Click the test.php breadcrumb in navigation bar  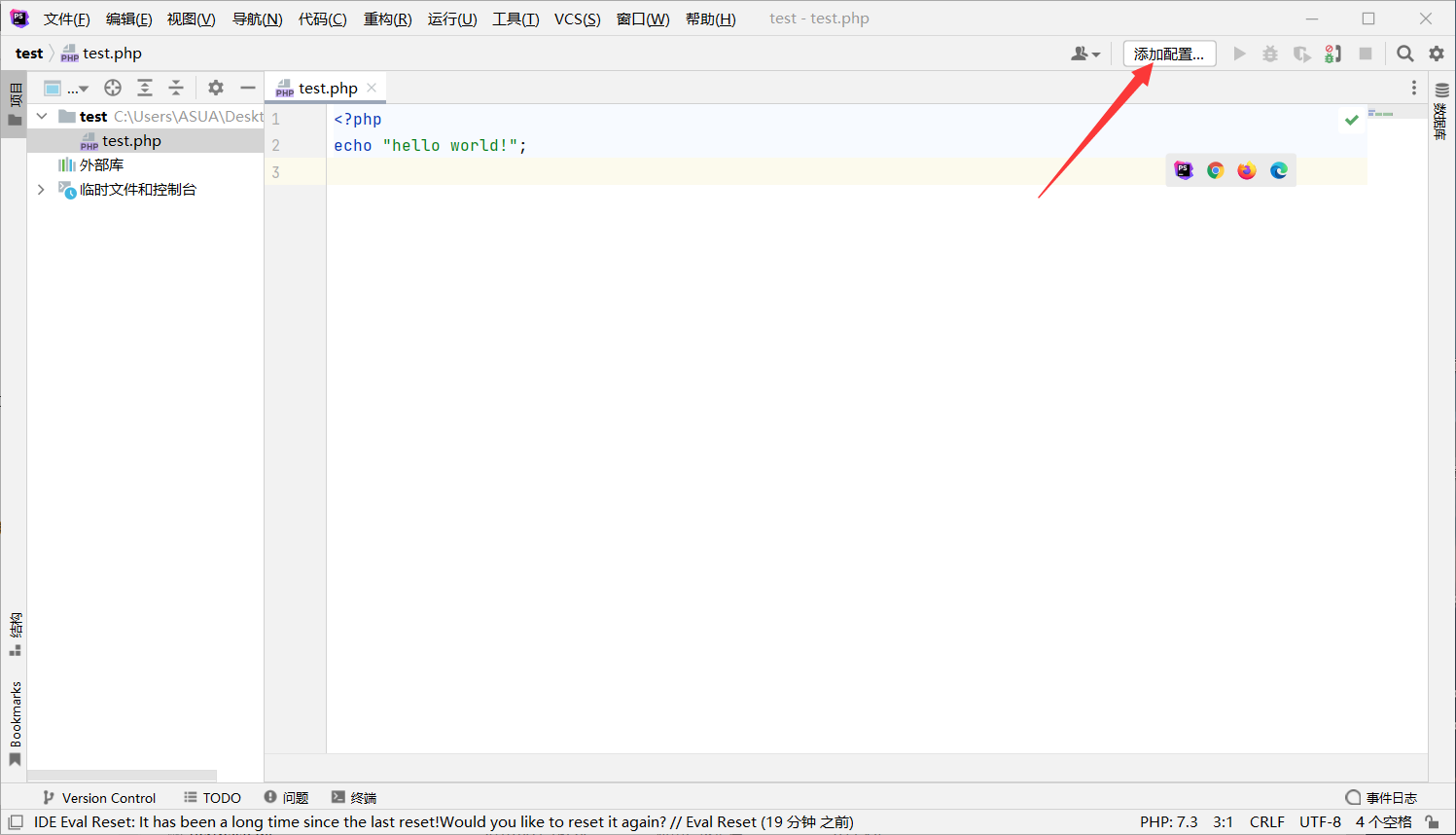tap(102, 54)
